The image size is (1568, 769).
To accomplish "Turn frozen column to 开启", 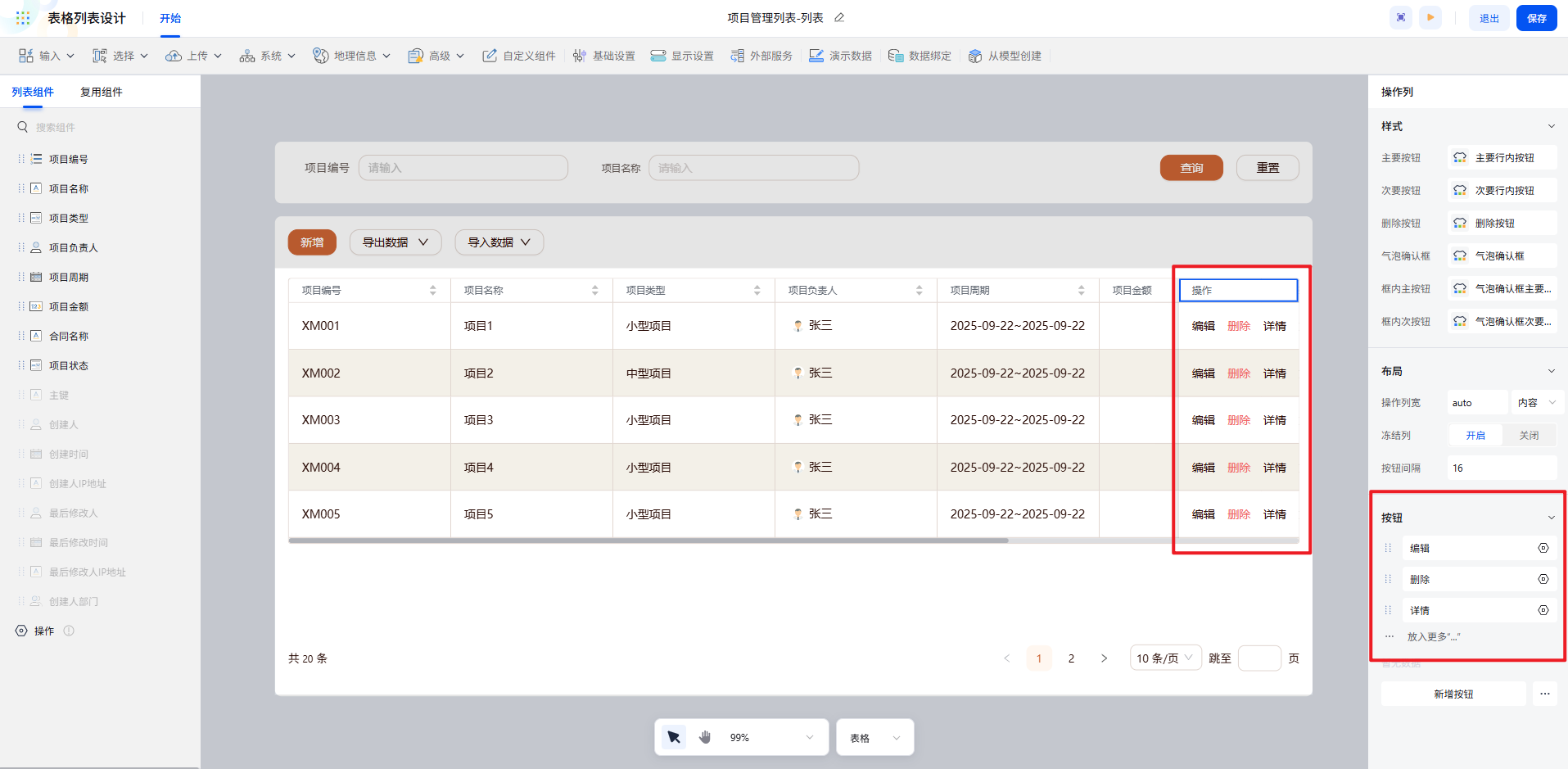I will point(1475,436).
